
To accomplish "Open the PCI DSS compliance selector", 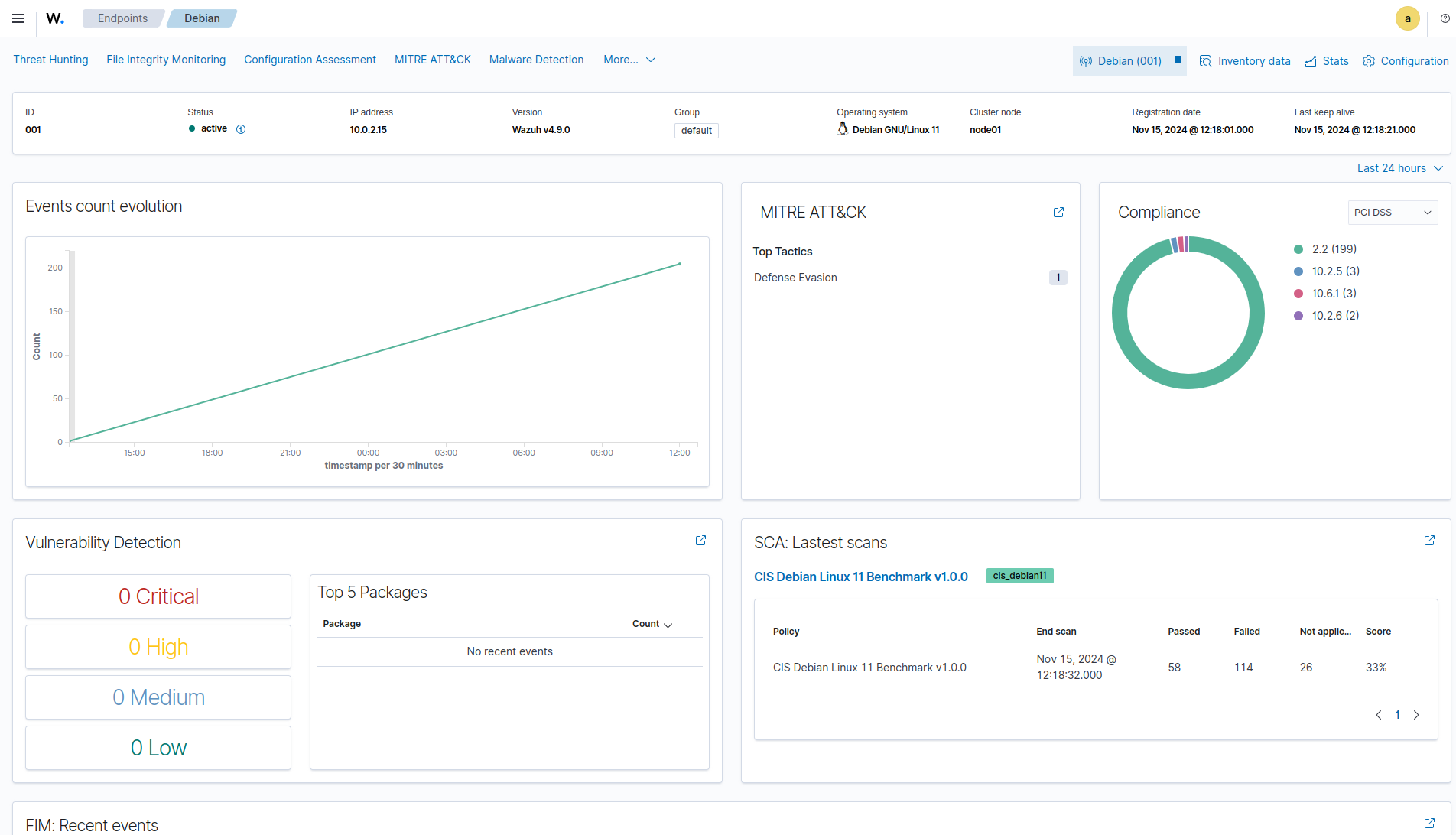I will click(x=1392, y=213).
